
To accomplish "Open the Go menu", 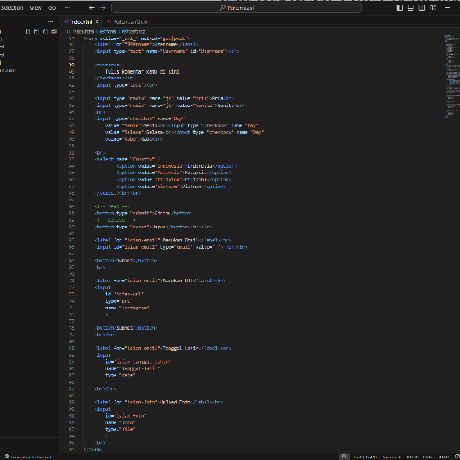I will coord(52,8).
